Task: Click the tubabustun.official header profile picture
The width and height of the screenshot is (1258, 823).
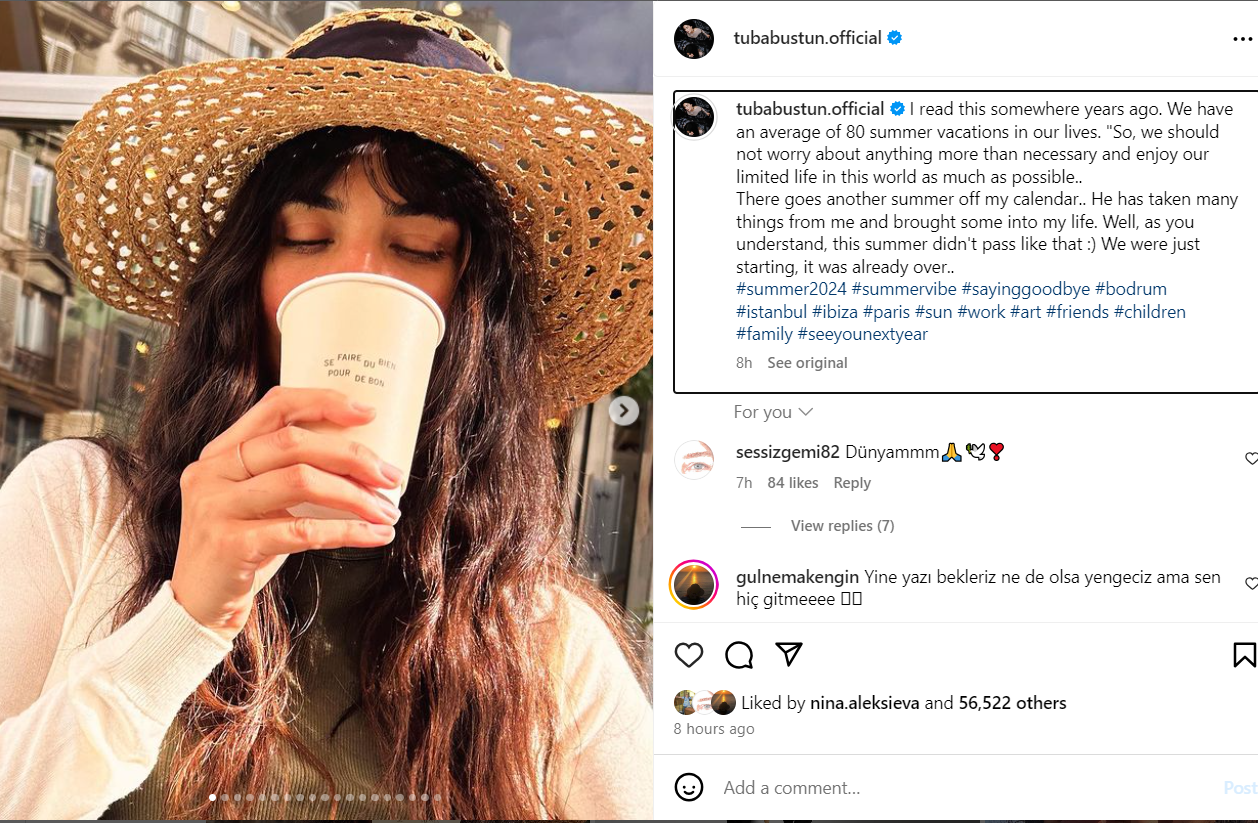Action: point(694,38)
